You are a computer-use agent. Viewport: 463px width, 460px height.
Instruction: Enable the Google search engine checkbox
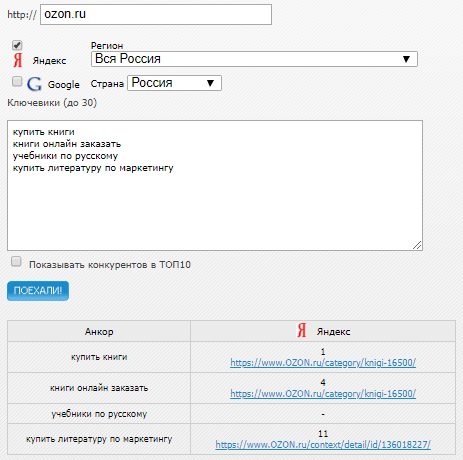(17, 81)
